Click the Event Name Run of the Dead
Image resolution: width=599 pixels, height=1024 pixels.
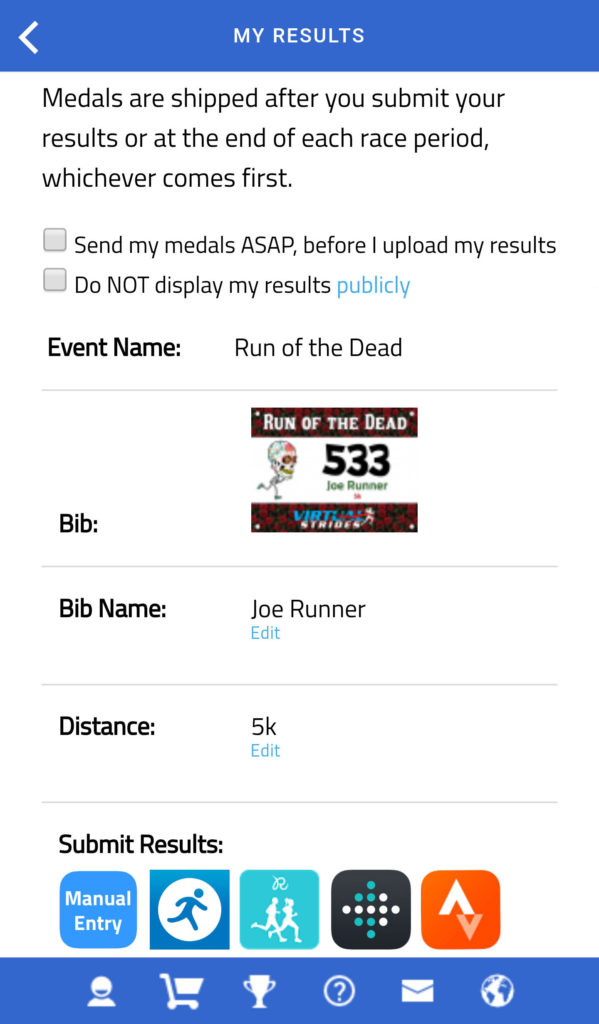pyautogui.click(x=318, y=347)
